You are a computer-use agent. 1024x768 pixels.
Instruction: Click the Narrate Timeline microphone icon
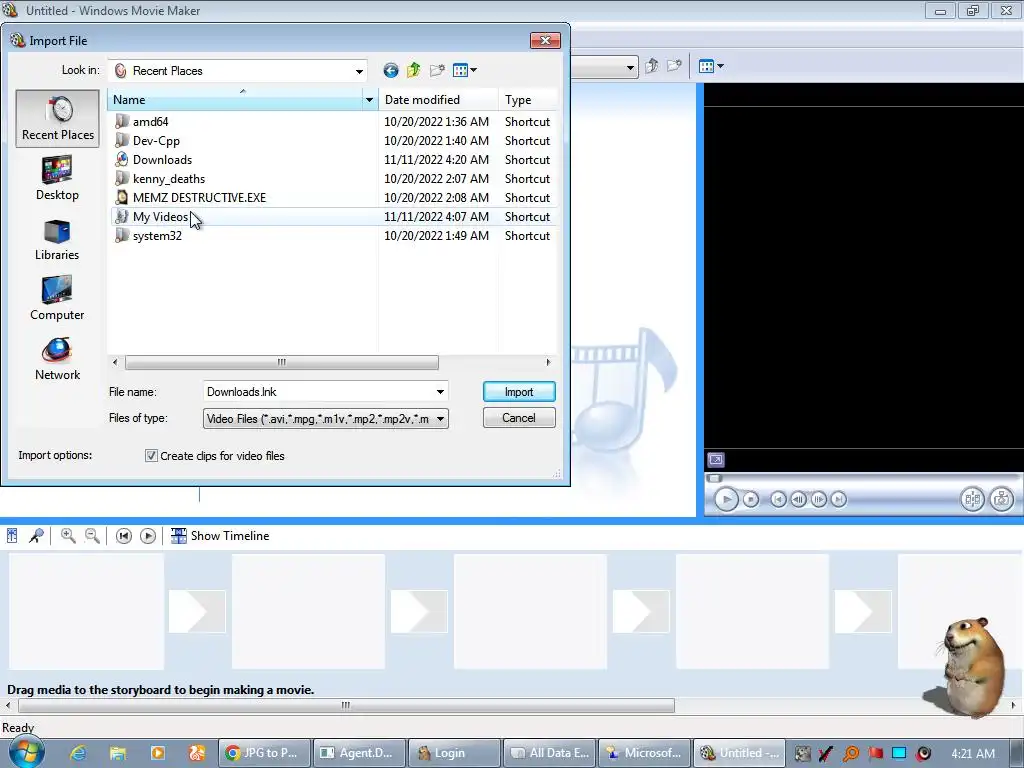click(x=36, y=536)
